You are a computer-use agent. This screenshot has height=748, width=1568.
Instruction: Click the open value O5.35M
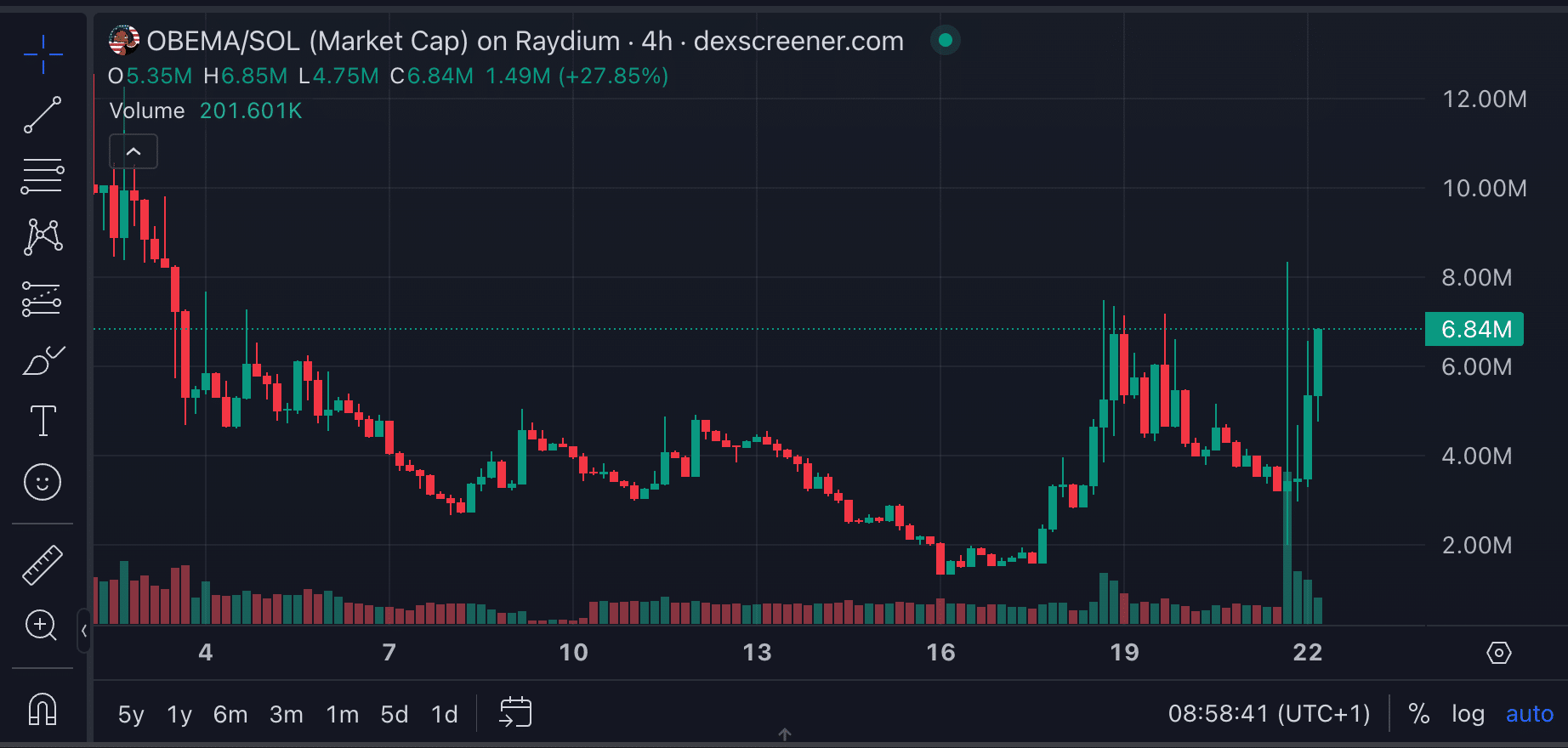click(x=151, y=76)
